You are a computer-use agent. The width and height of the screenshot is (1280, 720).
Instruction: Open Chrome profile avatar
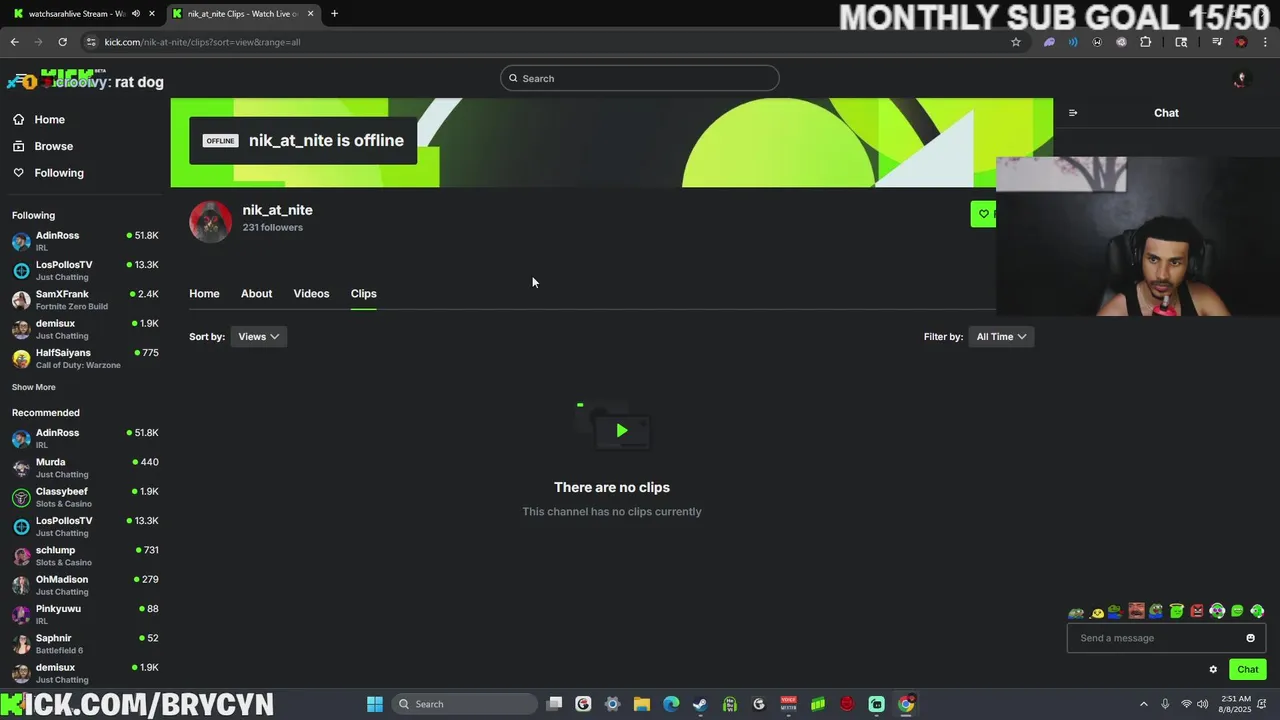(1241, 42)
